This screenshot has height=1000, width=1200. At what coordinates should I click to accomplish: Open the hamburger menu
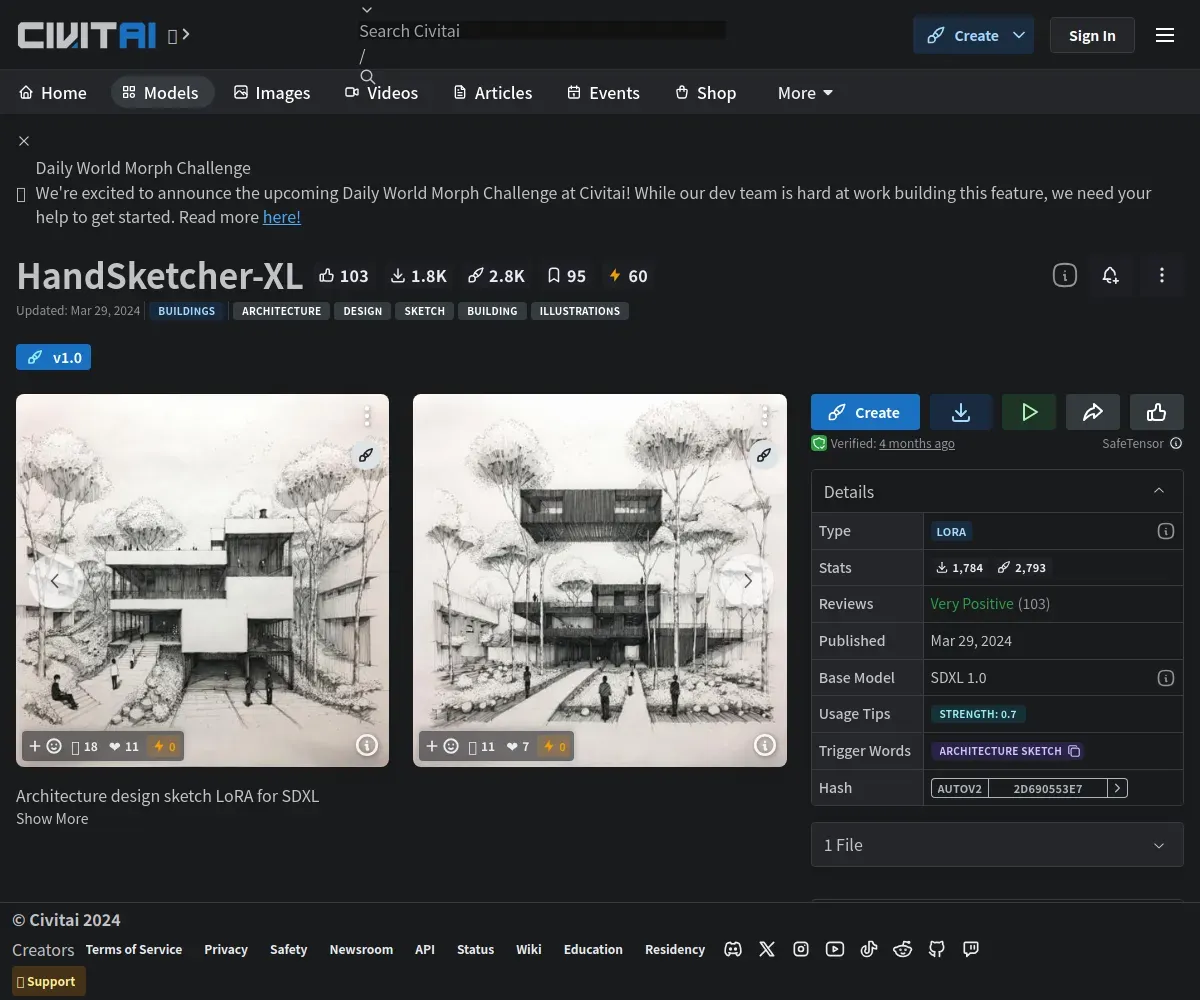pos(1165,35)
